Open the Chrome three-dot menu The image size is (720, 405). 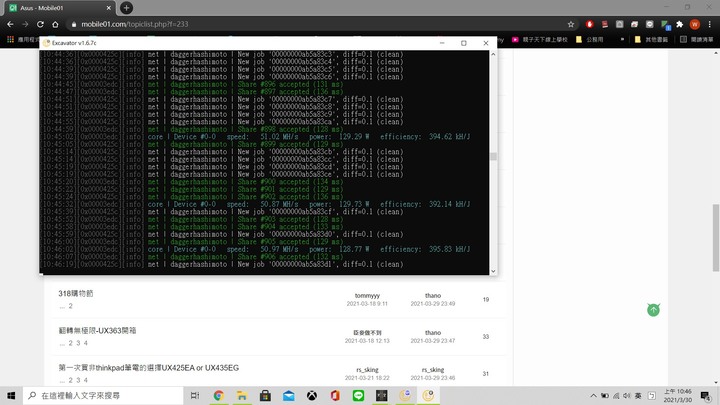coord(710,24)
